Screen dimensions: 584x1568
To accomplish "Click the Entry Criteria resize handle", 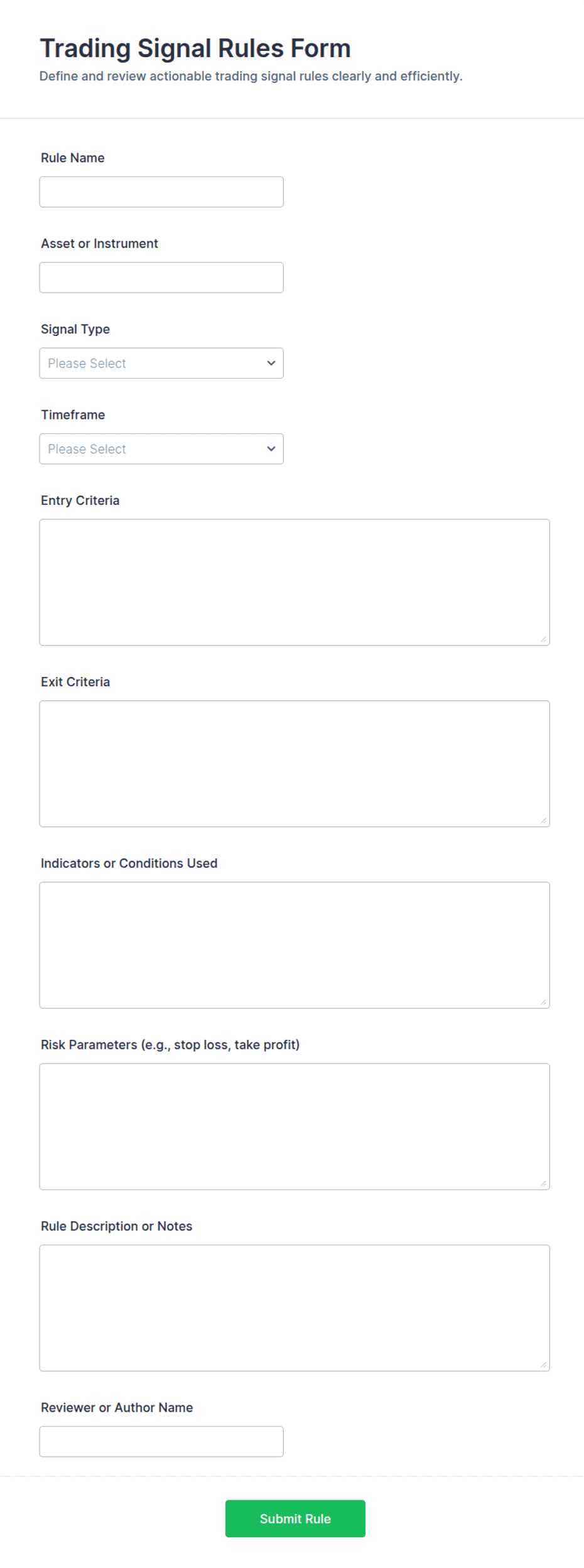I will (543, 639).
